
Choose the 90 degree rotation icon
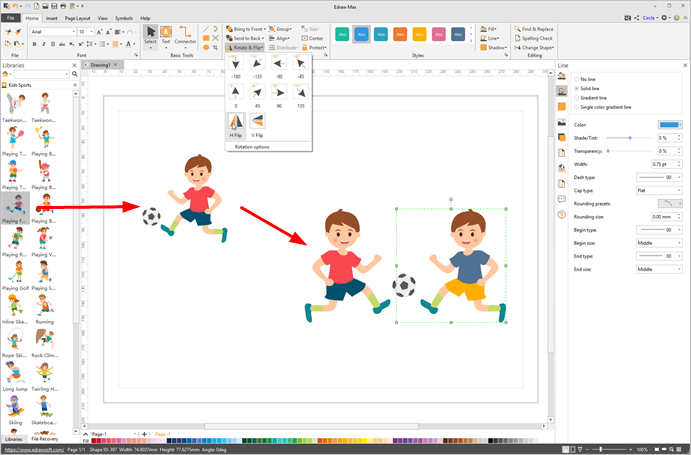[x=279, y=92]
